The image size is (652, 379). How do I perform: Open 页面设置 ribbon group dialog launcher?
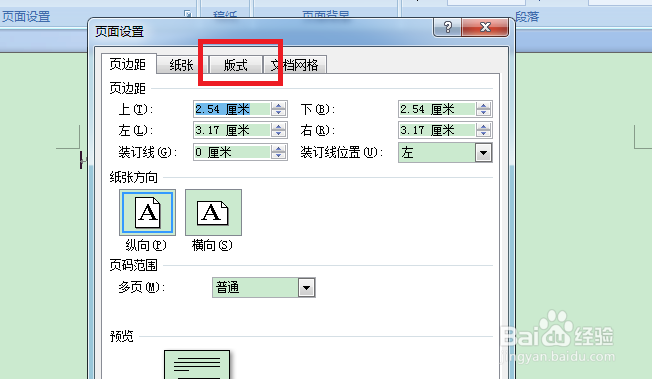(188, 14)
